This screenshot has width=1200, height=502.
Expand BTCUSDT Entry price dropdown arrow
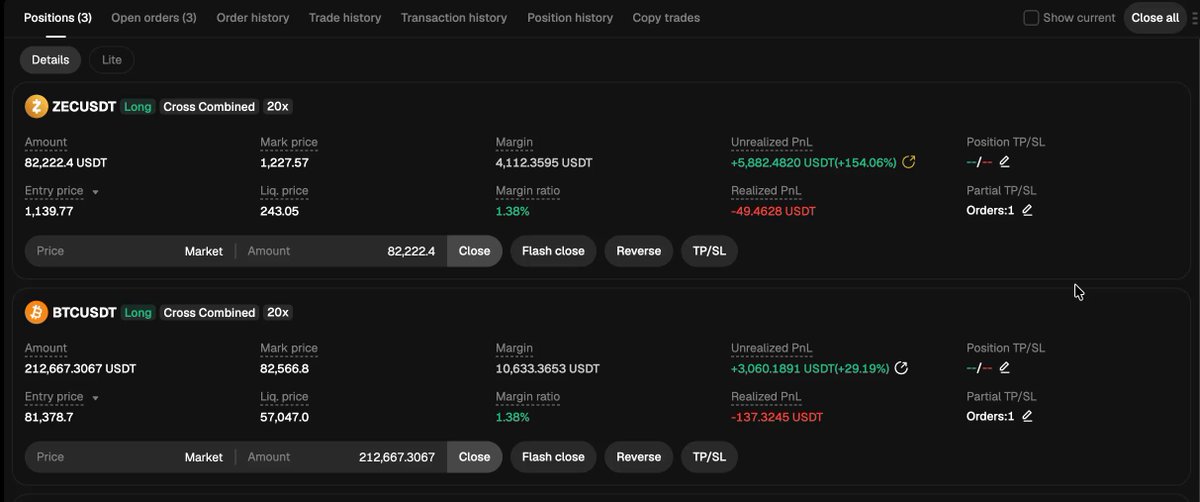[95, 397]
